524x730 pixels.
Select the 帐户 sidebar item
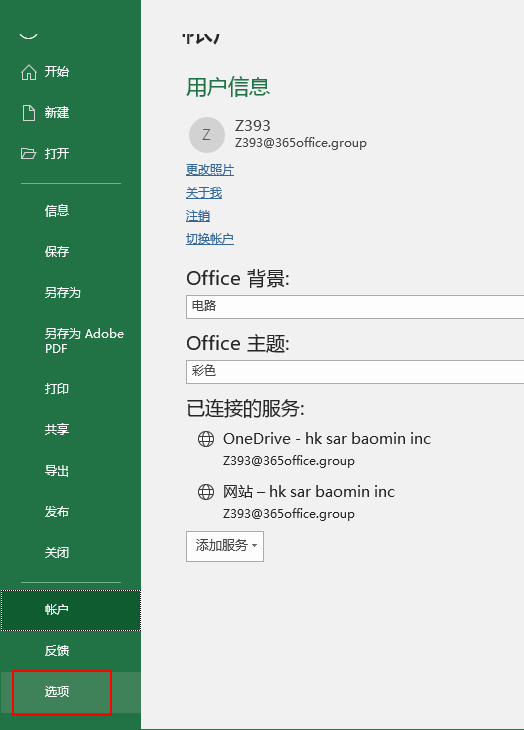tap(70, 610)
